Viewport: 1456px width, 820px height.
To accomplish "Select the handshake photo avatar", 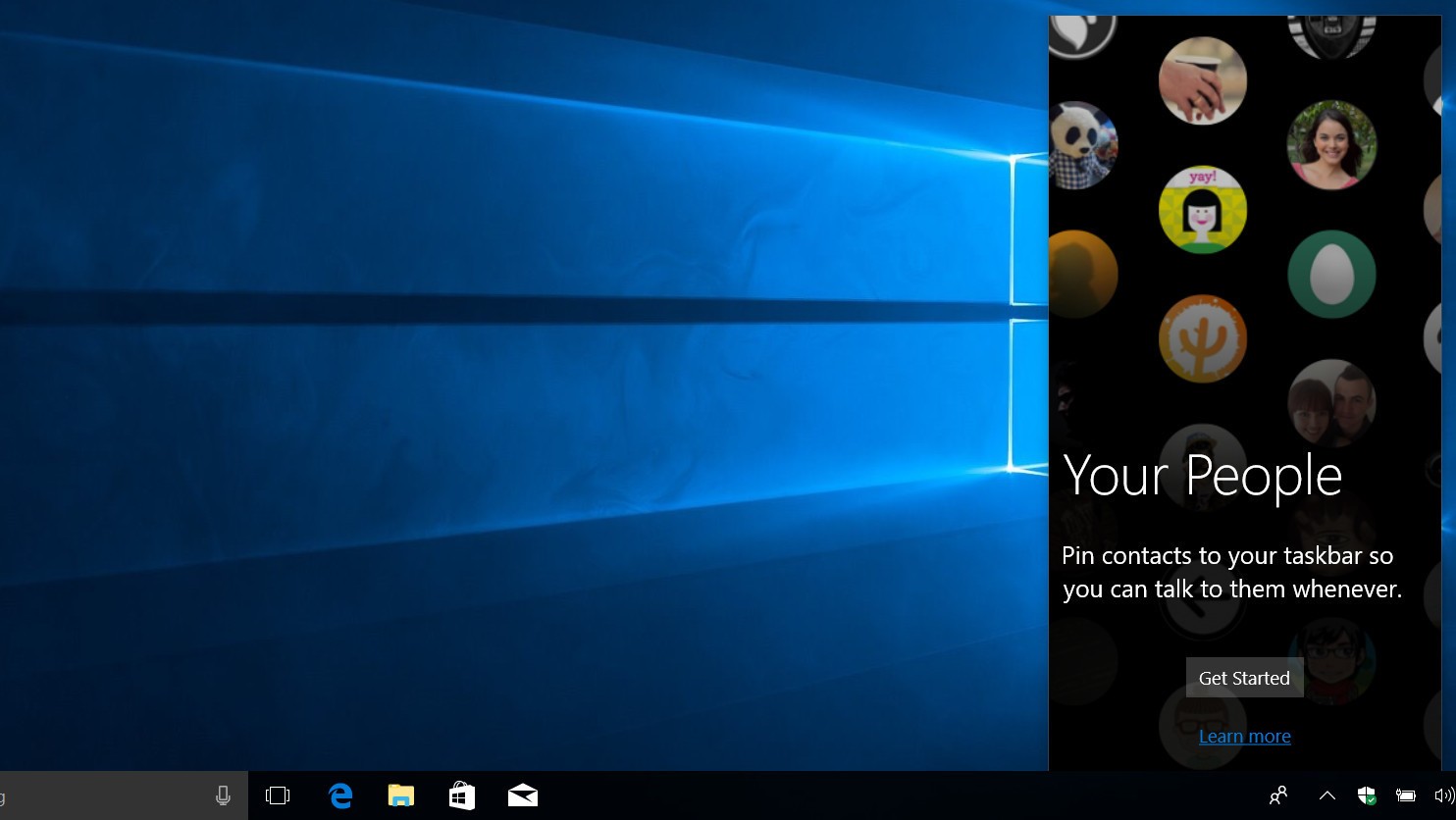I will [x=1203, y=80].
